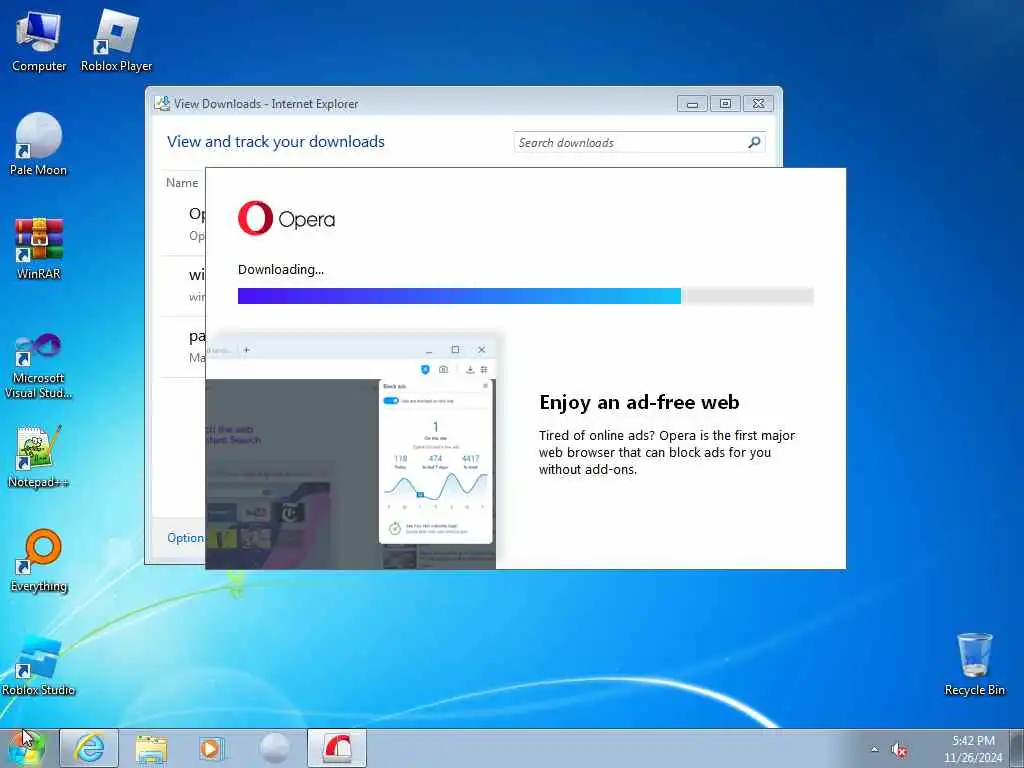Click the 'Downloading...' status text
The image size is (1024, 768).
(281, 270)
